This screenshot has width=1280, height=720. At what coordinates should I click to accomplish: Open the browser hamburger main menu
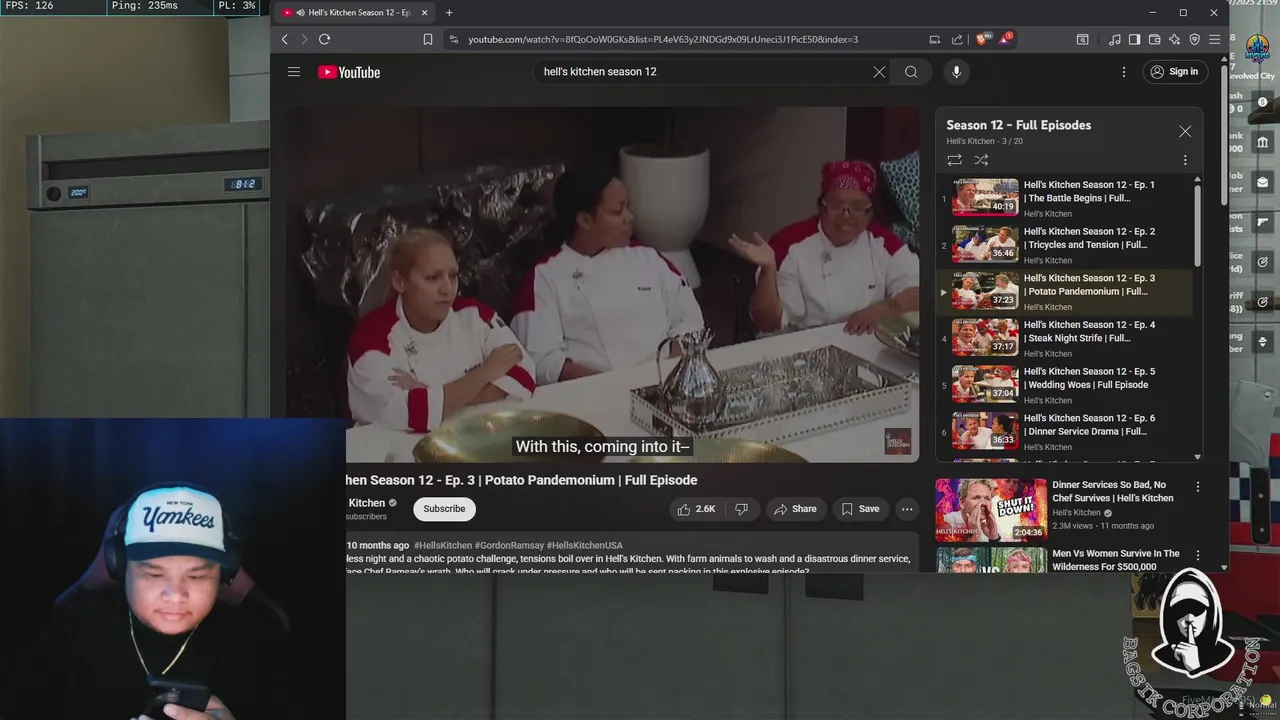click(x=1214, y=39)
